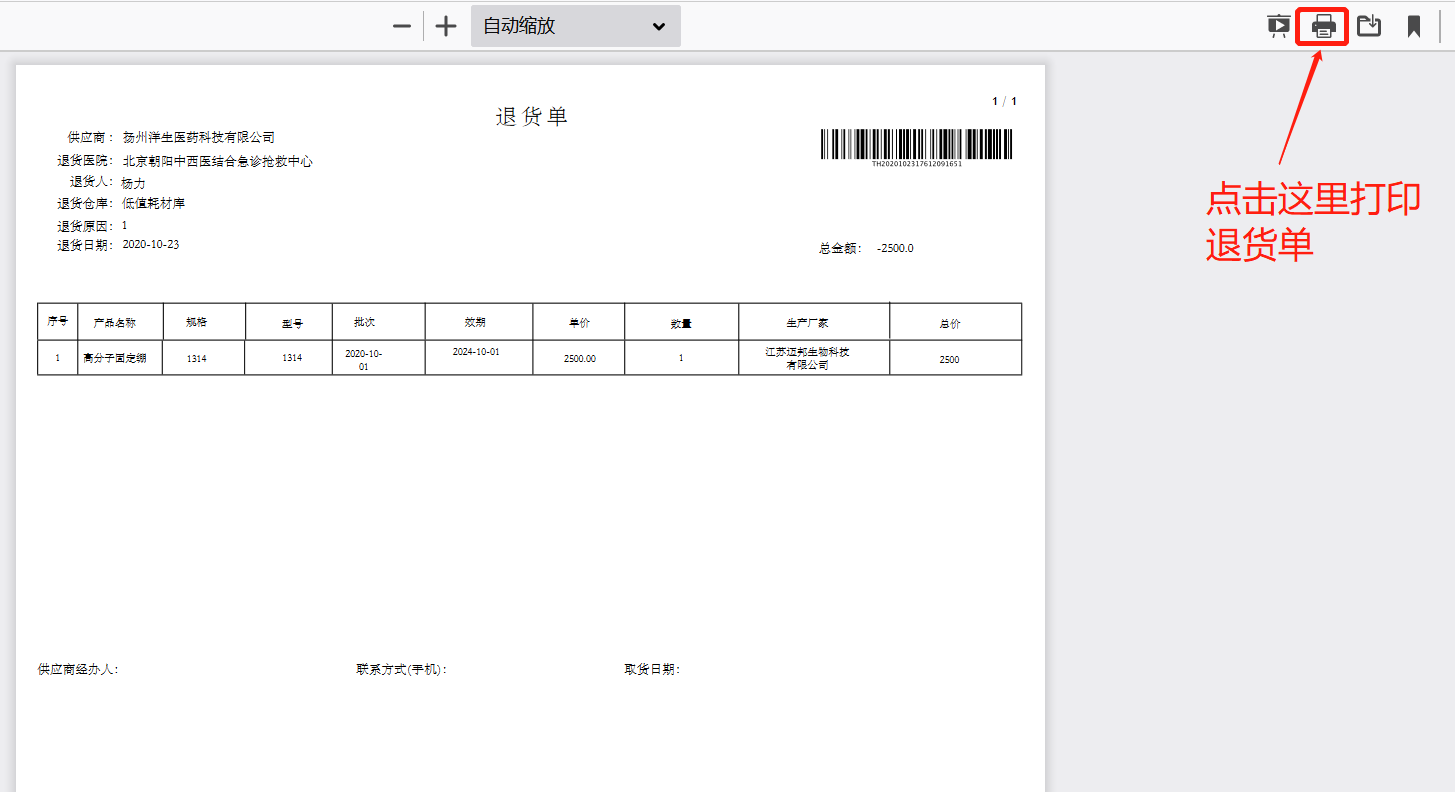This screenshot has width=1455, height=792.
Task: Select the 取货日期 label
Action: pyautogui.click(x=652, y=670)
